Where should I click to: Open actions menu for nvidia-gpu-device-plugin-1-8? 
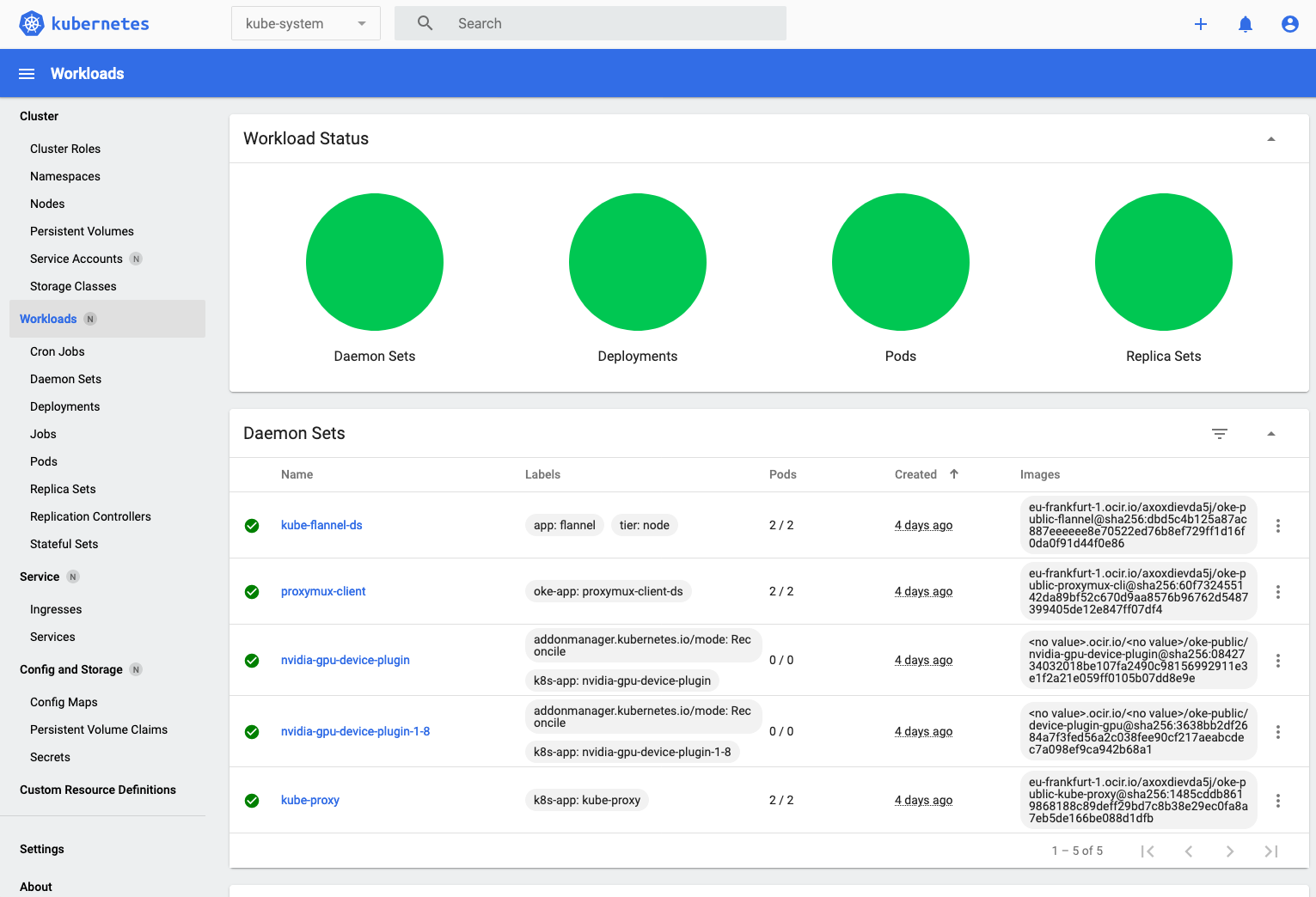[x=1278, y=731]
